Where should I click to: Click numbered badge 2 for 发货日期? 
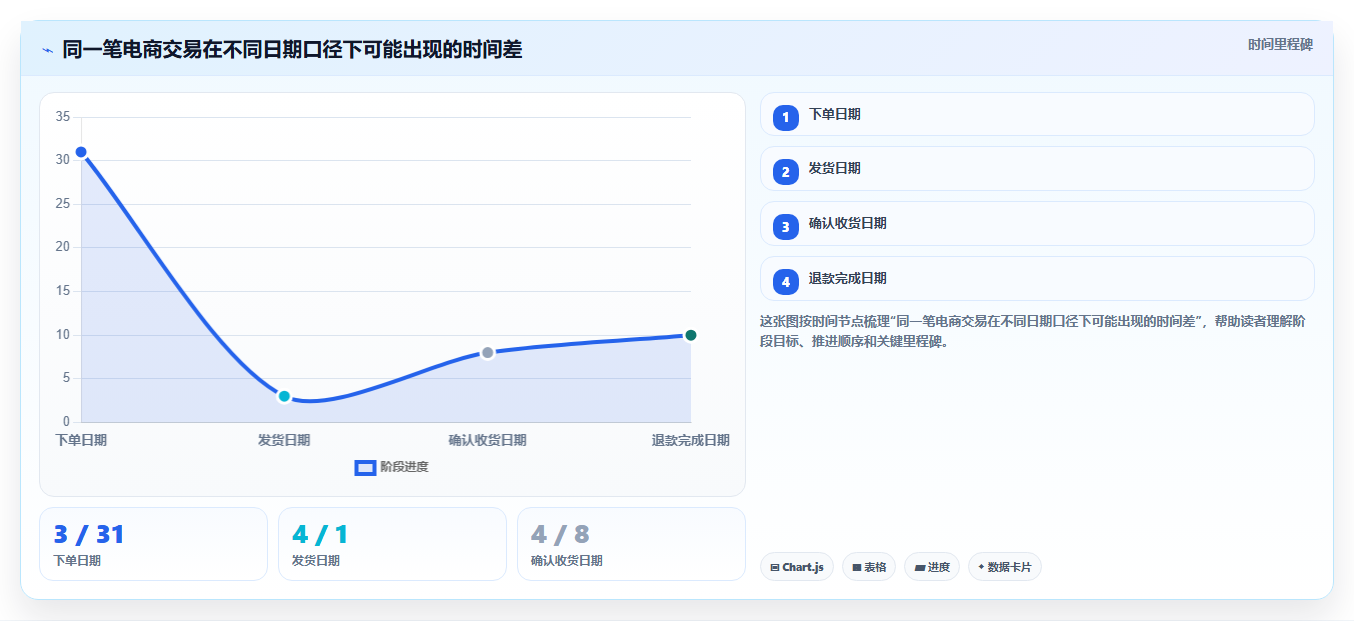click(x=786, y=172)
